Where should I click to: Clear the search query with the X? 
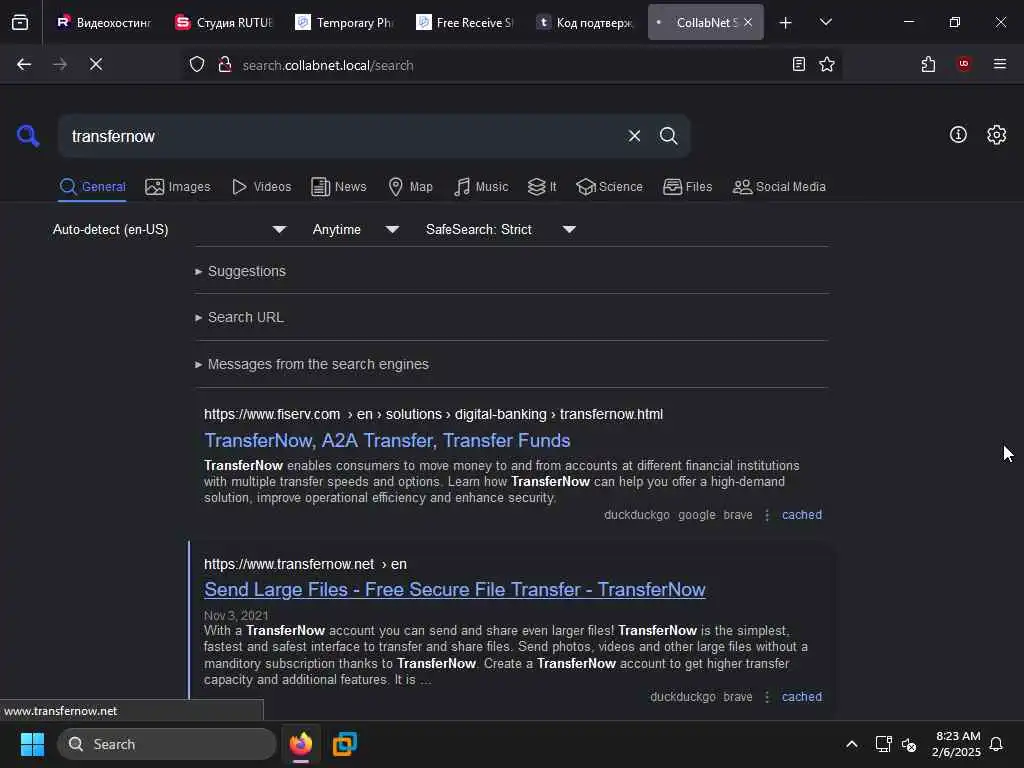tap(634, 136)
